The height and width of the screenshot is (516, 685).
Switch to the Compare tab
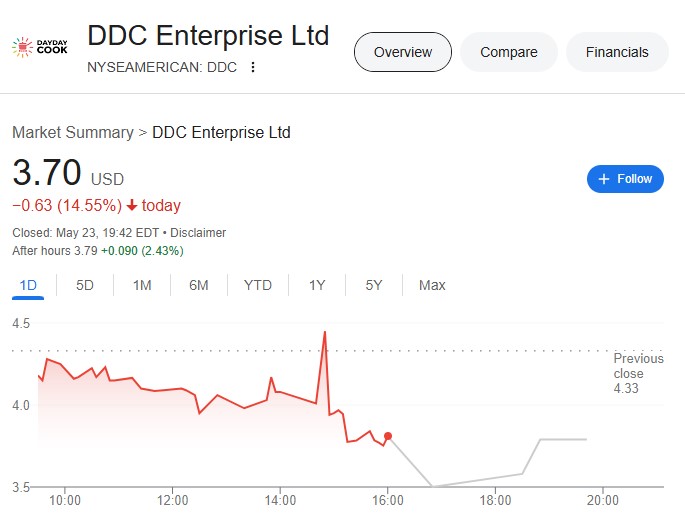(x=509, y=52)
